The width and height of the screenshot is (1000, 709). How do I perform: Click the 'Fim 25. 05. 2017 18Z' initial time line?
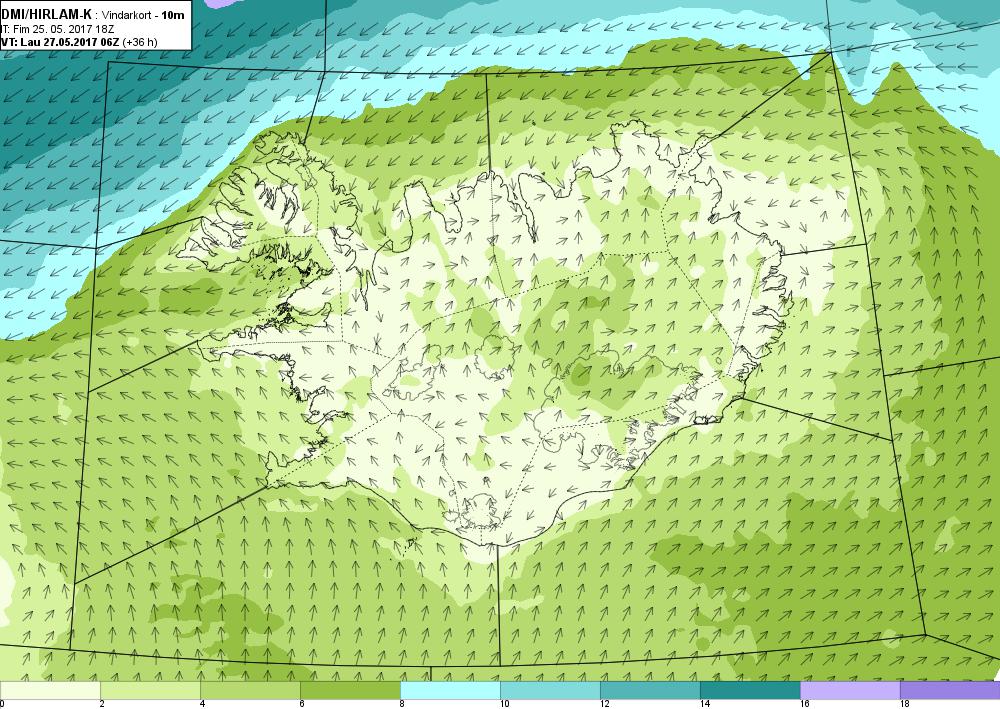pyautogui.click(x=62, y=29)
